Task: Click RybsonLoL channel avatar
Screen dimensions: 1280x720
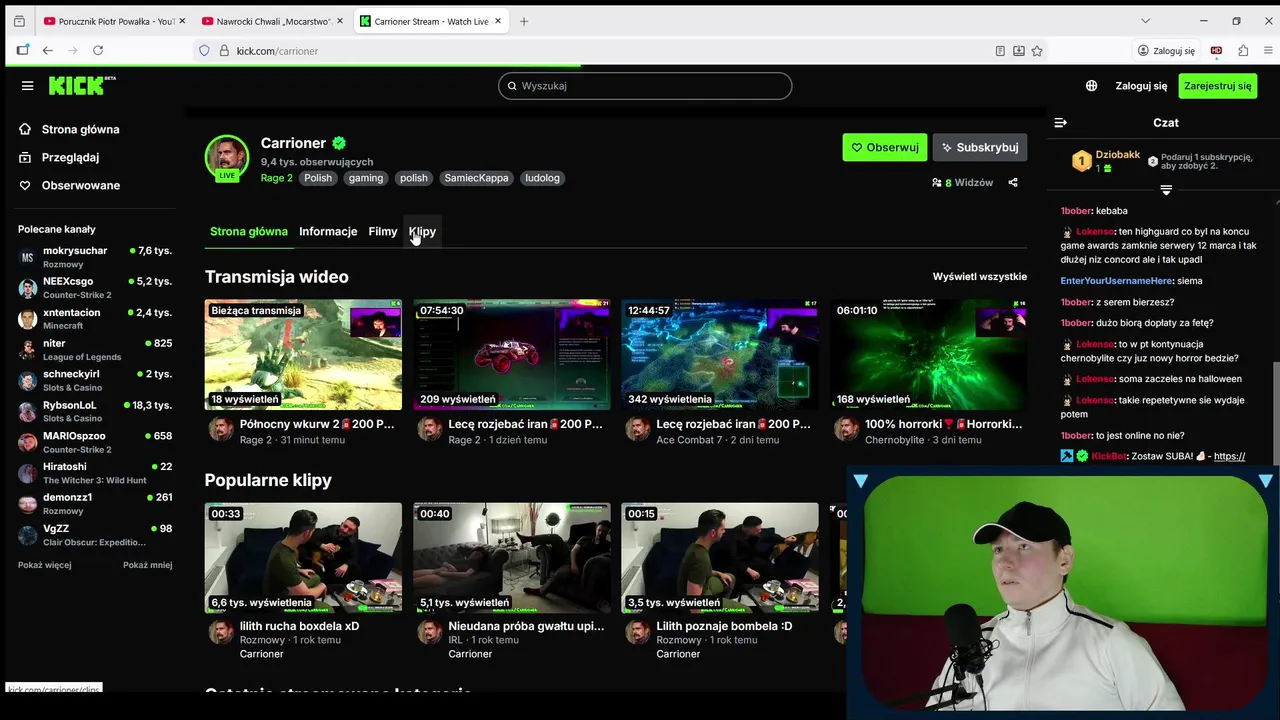Action: (28, 412)
